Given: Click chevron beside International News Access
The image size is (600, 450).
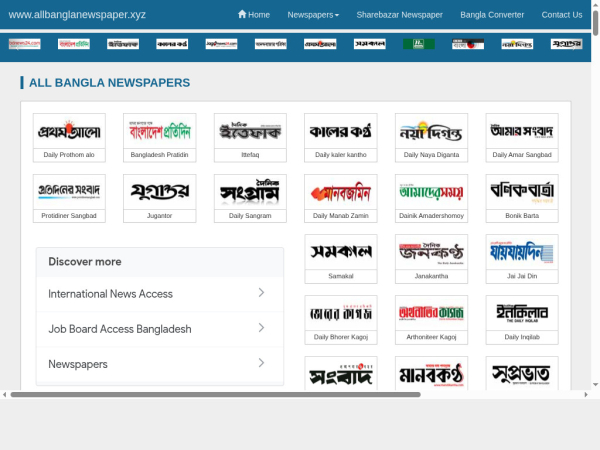Looking at the screenshot, I should (261, 293).
